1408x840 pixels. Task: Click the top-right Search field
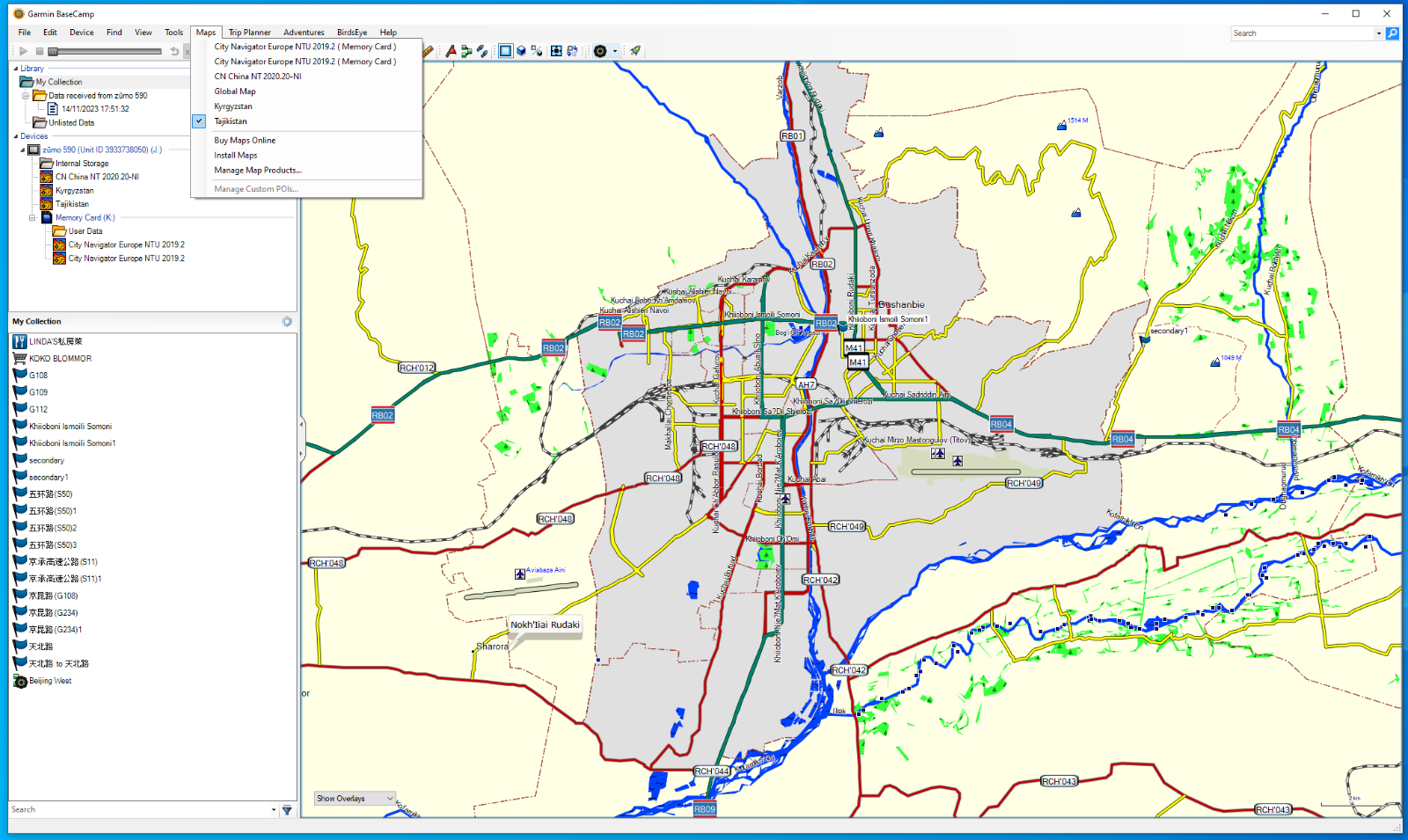(1302, 33)
